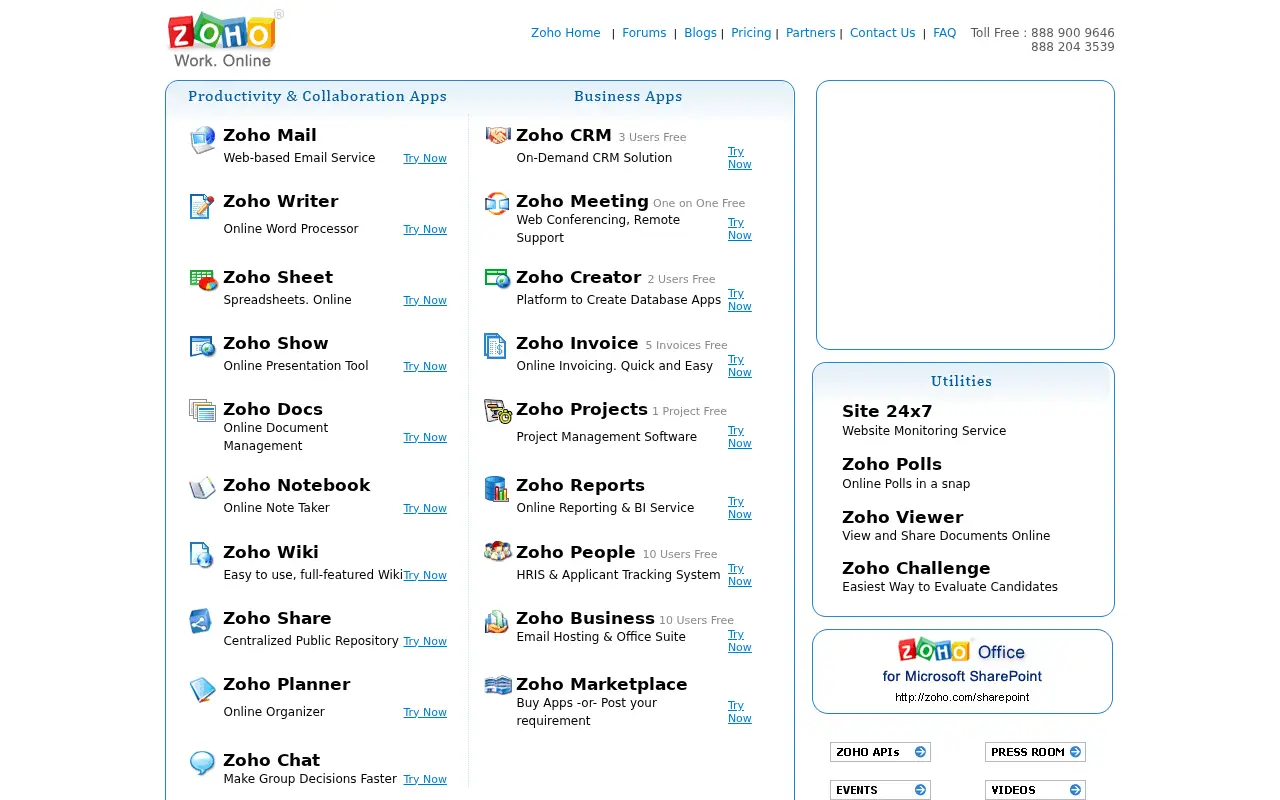This screenshot has width=1280, height=800.
Task: Open the Partners navigation link
Action: click(810, 33)
